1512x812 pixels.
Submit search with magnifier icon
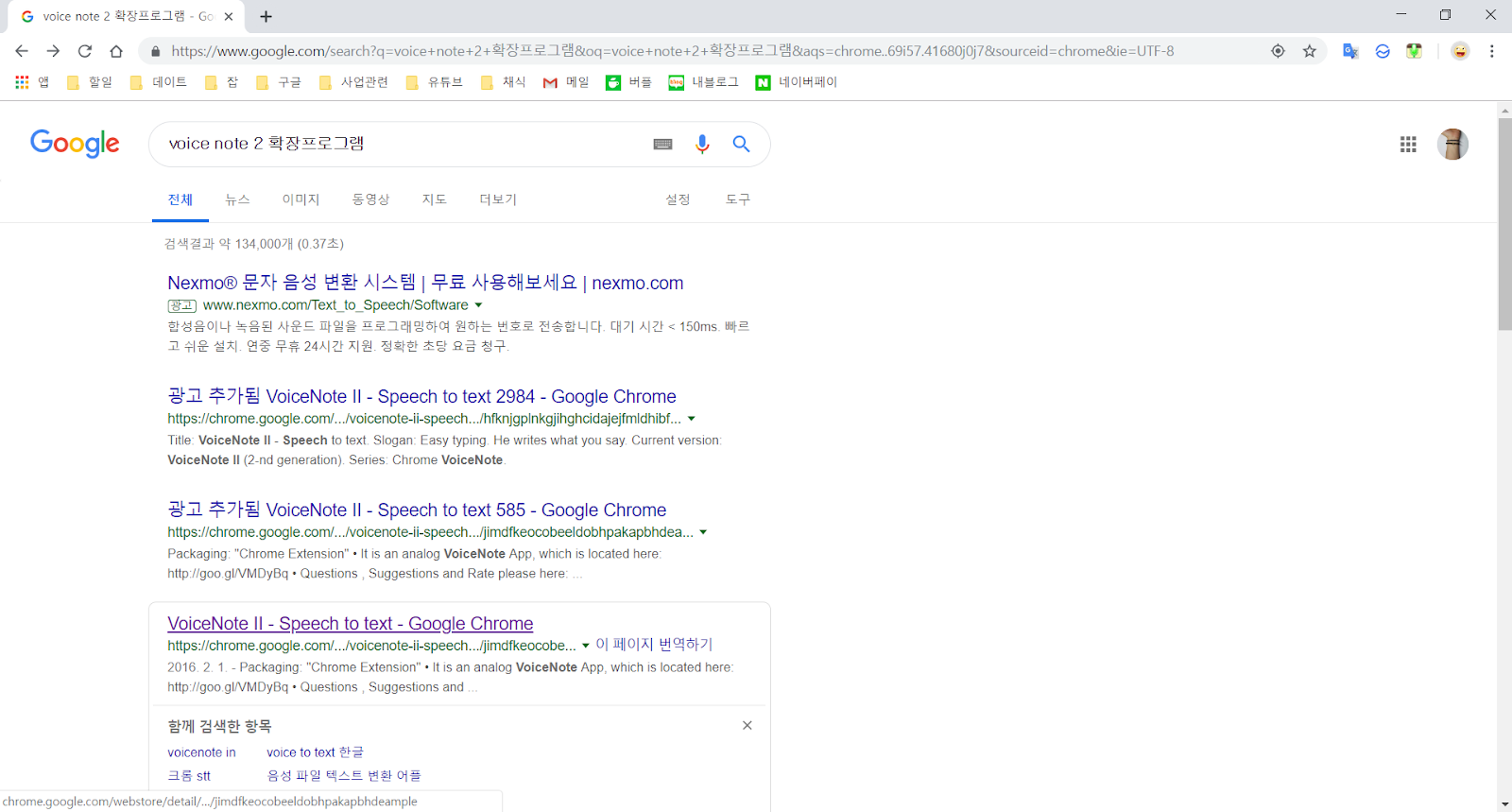tap(742, 144)
